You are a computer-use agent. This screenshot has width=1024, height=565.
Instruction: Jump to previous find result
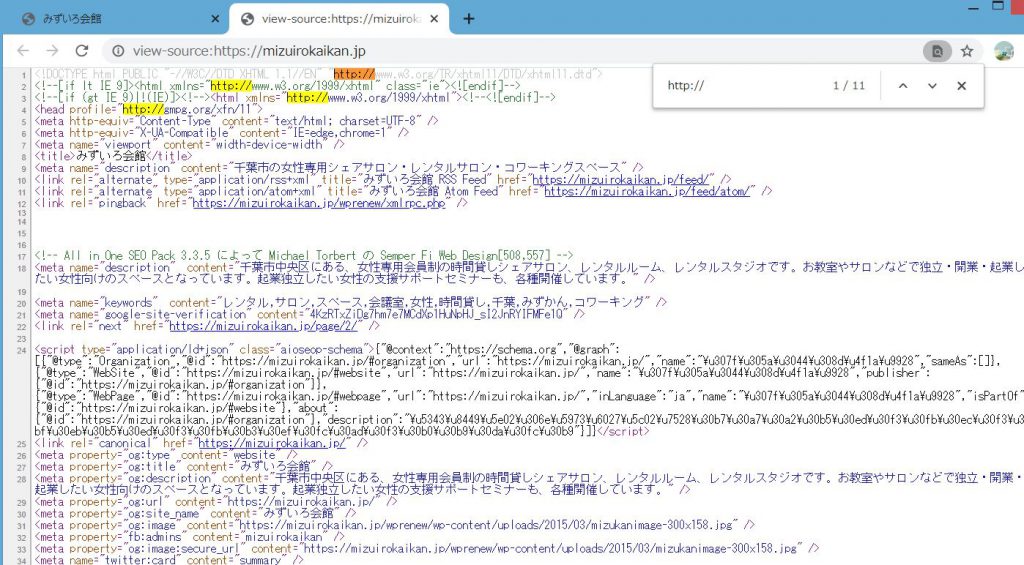coord(903,86)
